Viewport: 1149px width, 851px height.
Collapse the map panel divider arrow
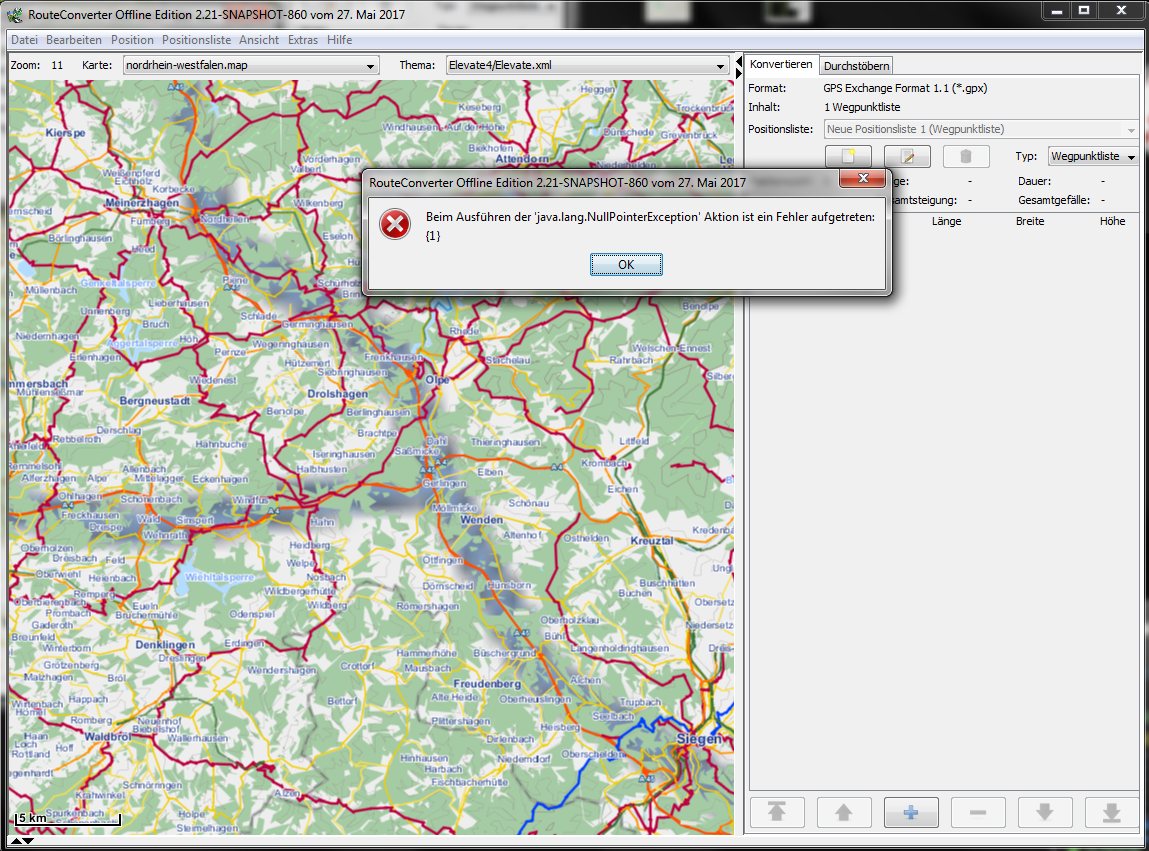(15, 841)
